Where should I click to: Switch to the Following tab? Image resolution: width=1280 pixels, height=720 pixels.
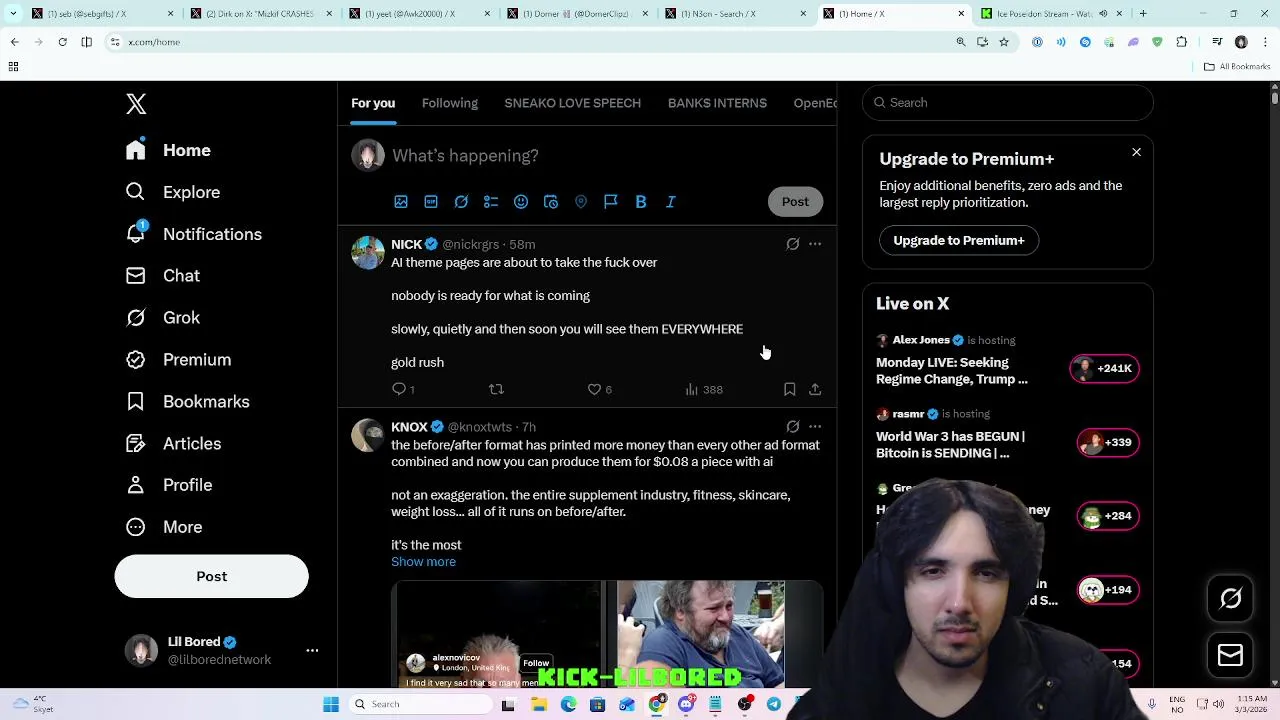[450, 103]
